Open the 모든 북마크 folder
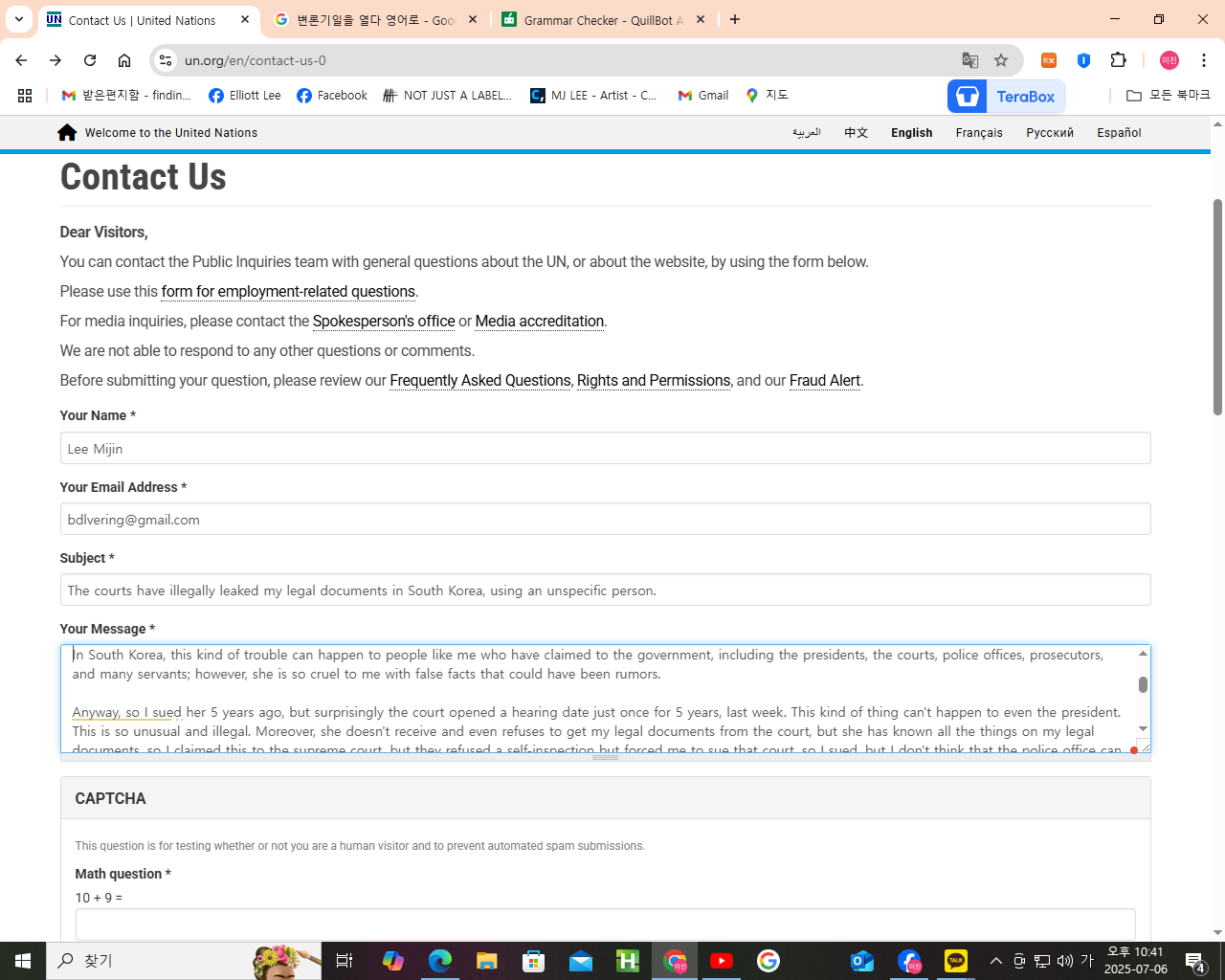The height and width of the screenshot is (980, 1225). point(1169,96)
